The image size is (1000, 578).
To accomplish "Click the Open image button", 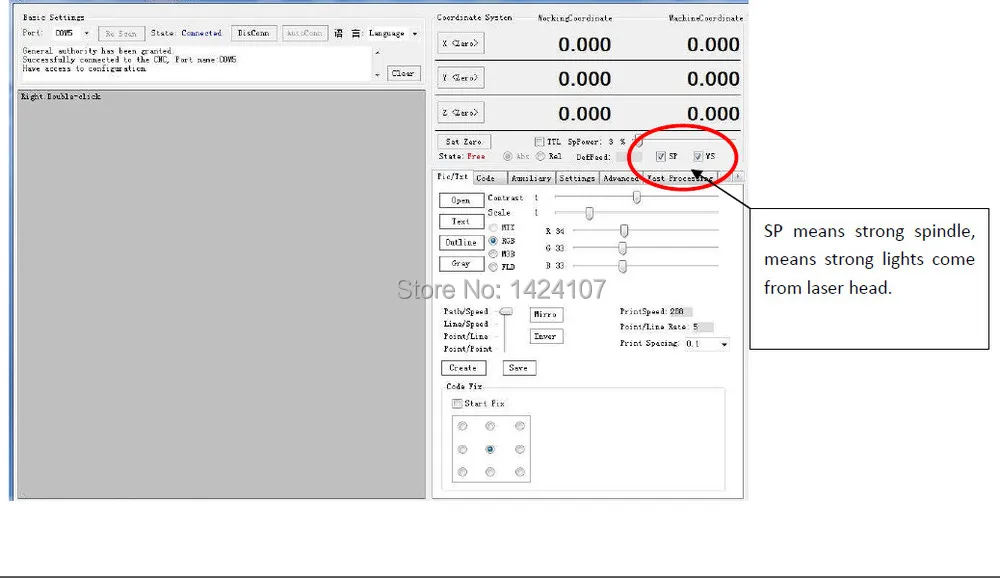I will (460, 200).
